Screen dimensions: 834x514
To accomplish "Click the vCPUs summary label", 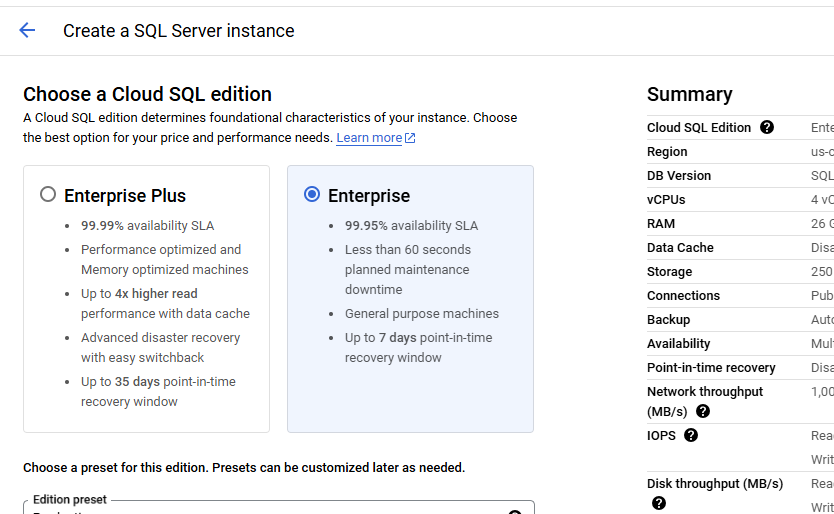I will [x=666, y=200].
